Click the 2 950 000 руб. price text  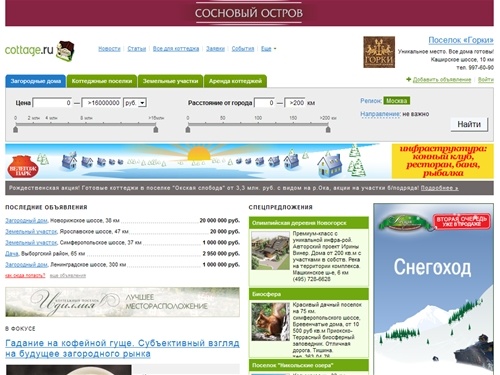point(221,254)
